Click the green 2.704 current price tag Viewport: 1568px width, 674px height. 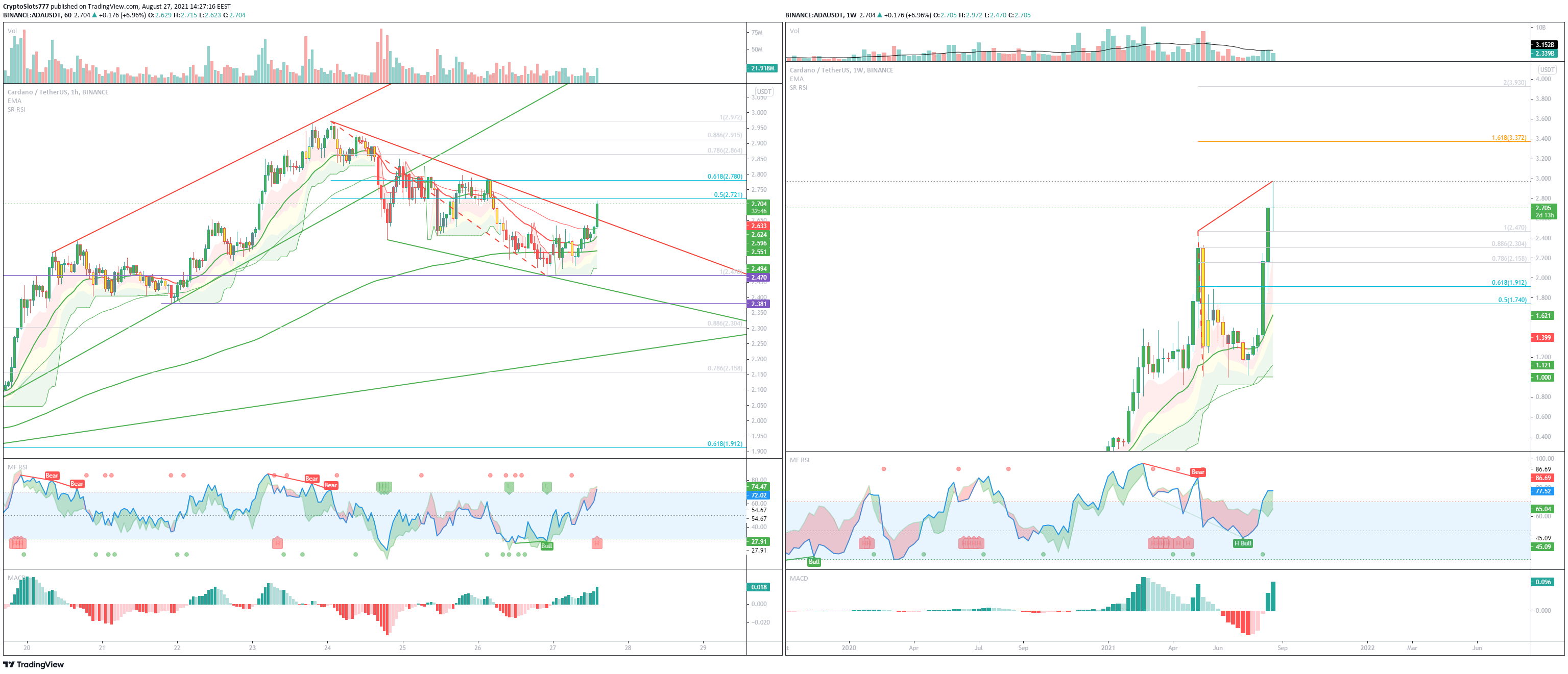pyautogui.click(x=758, y=208)
